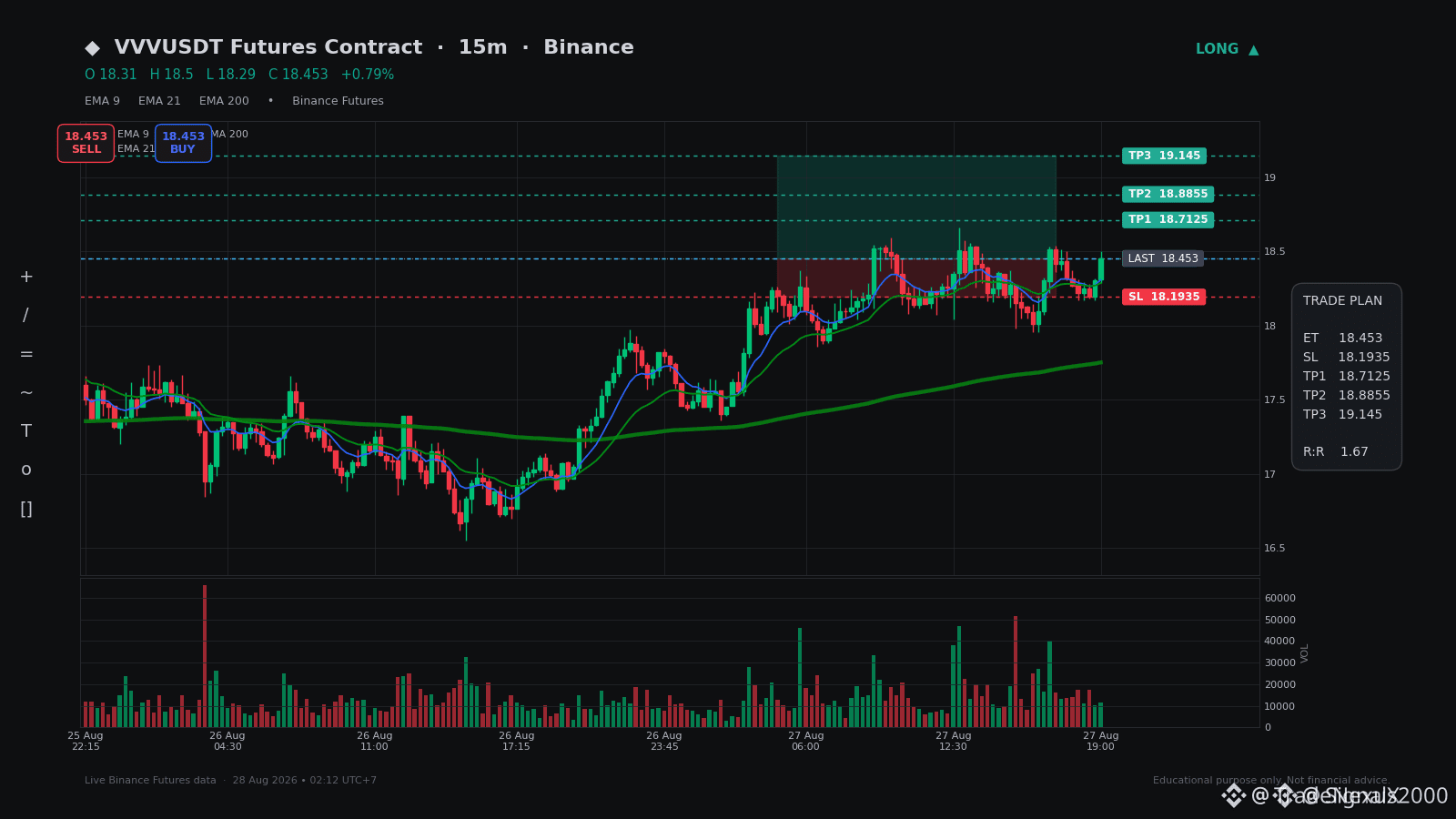Click the LAST 18.453 price tag
1456x819 pixels.
(1162, 258)
